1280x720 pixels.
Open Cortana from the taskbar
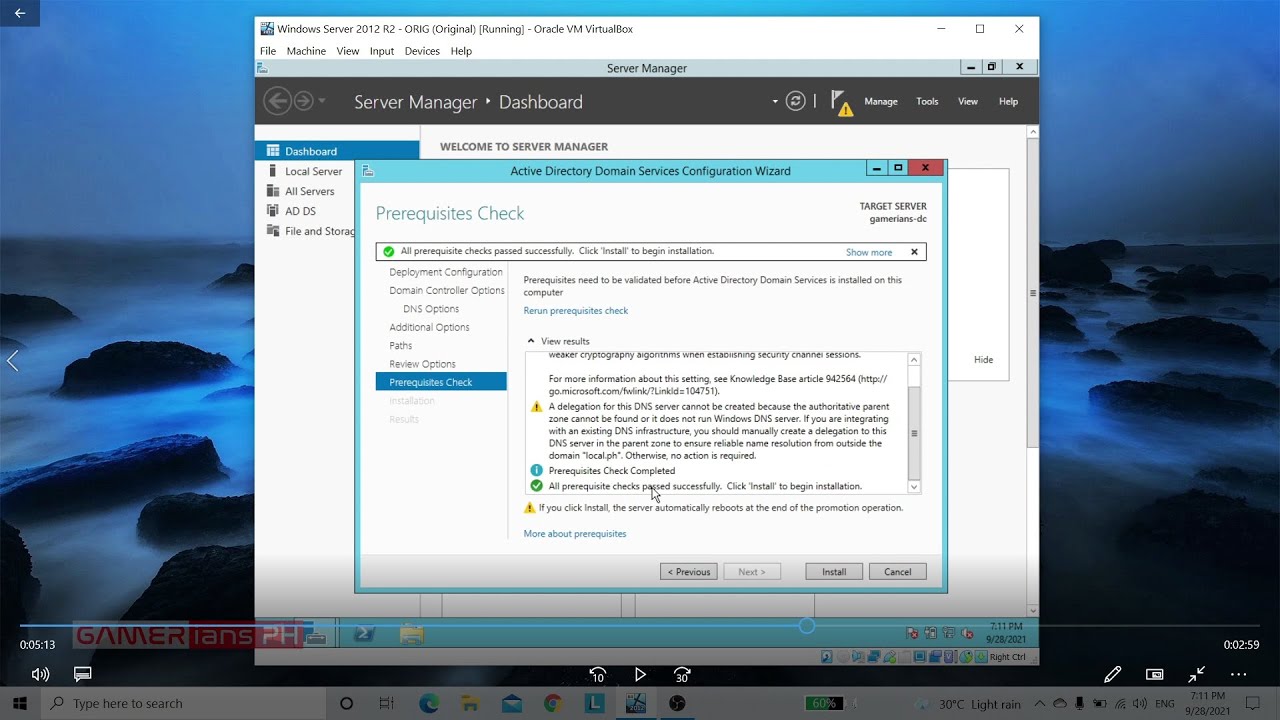(x=346, y=703)
